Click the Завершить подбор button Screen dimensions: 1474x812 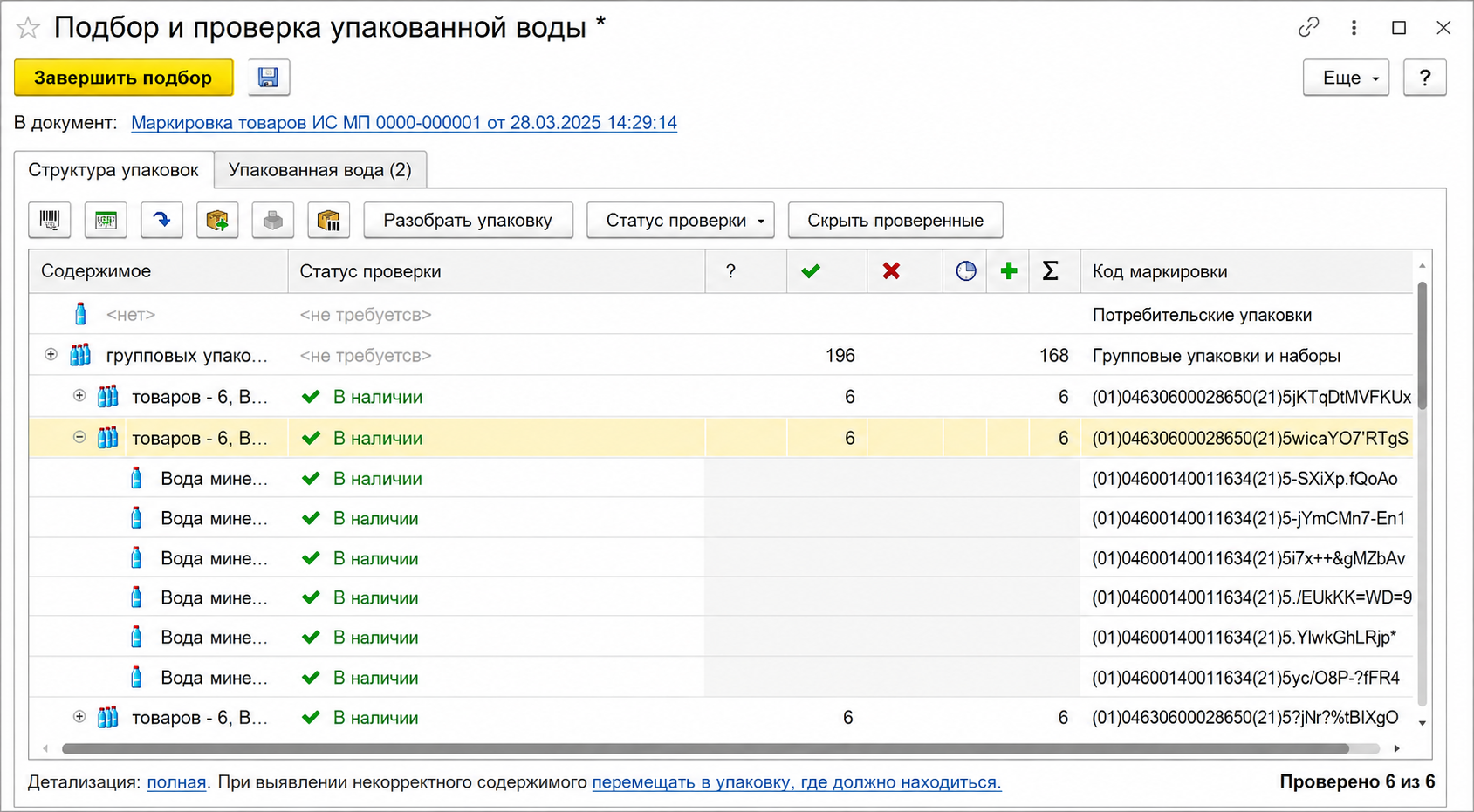pyautogui.click(x=123, y=78)
